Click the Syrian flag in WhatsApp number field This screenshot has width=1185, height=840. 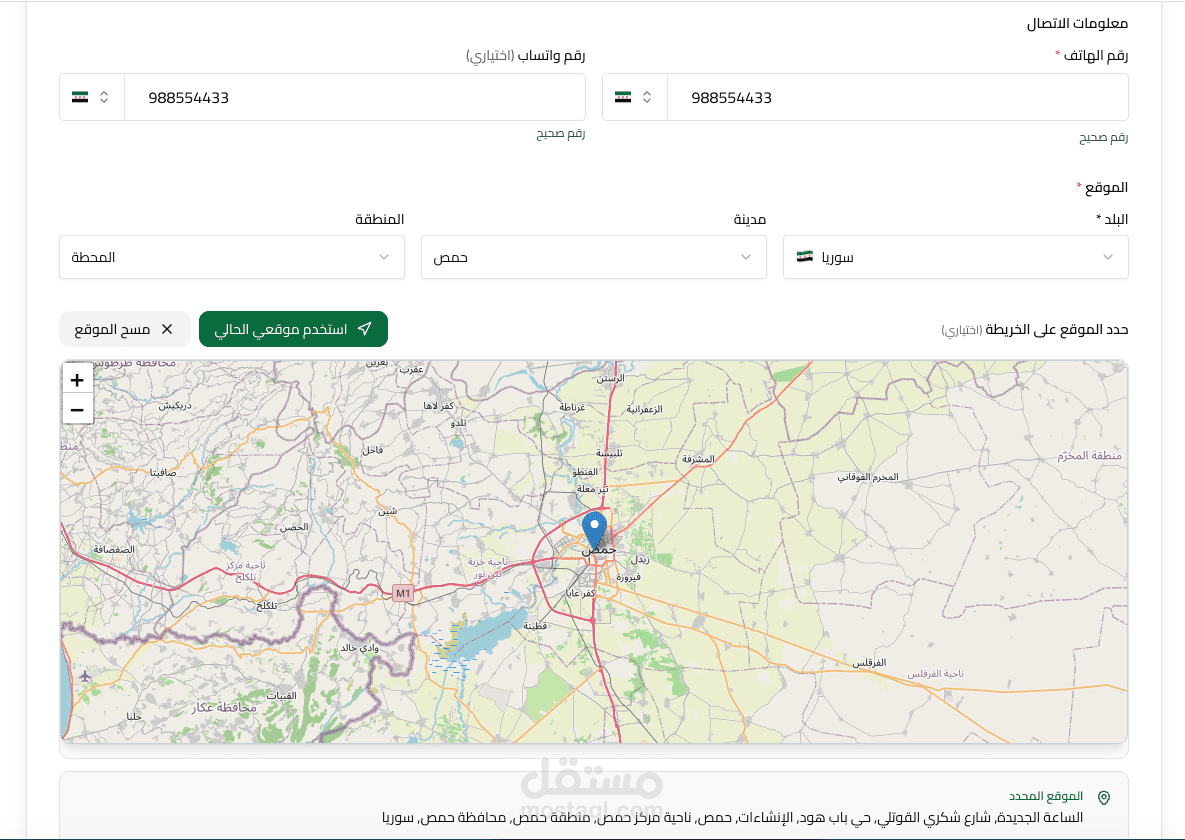pos(80,97)
